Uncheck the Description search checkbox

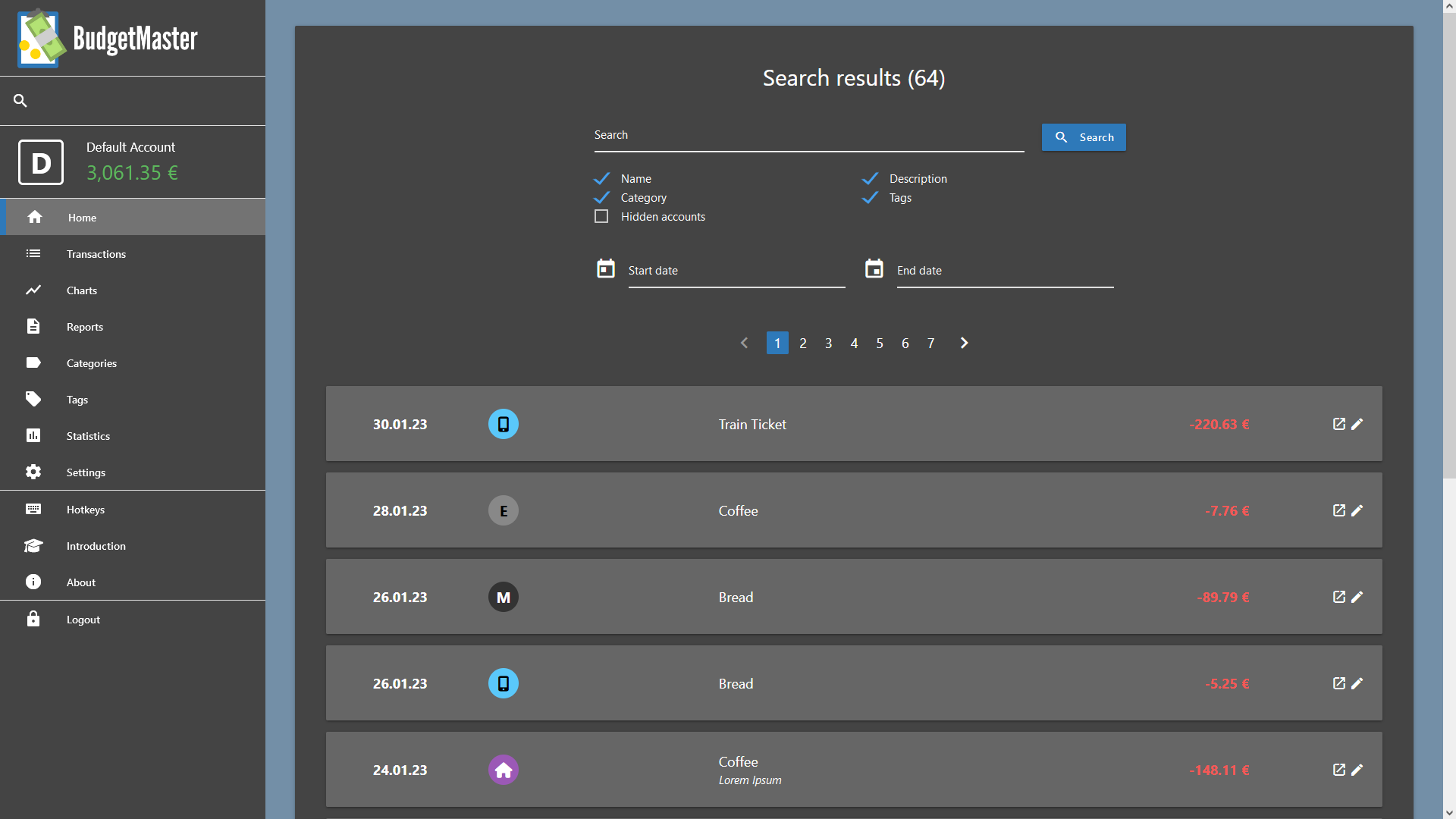point(871,178)
